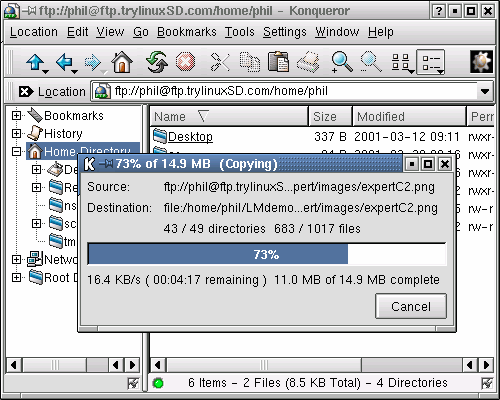Open the location history dropdown arrow
Image resolution: width=500 pixels, height=400 pixels.
485,91
